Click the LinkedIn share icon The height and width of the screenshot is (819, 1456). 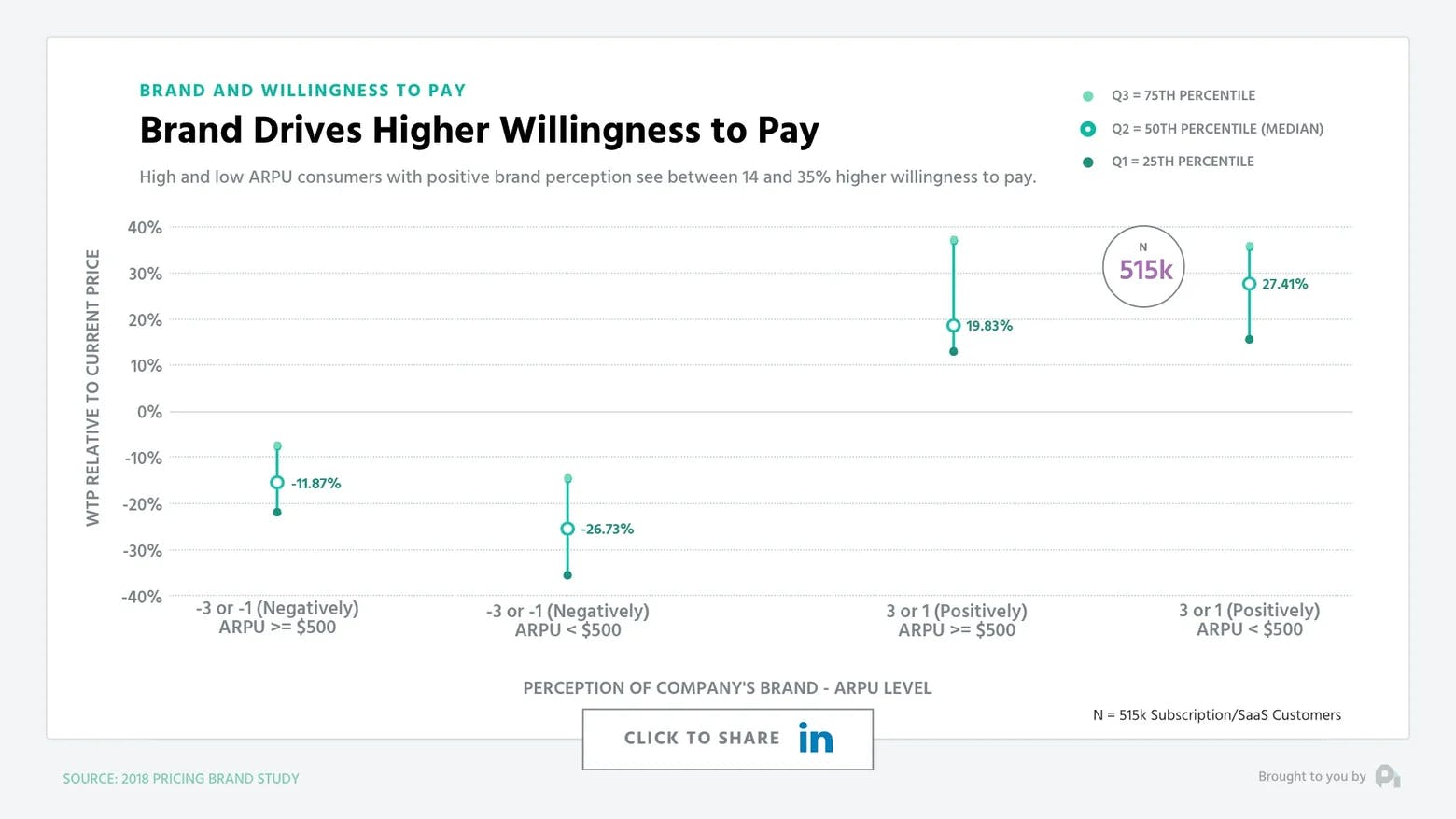(x=814, y=738)
